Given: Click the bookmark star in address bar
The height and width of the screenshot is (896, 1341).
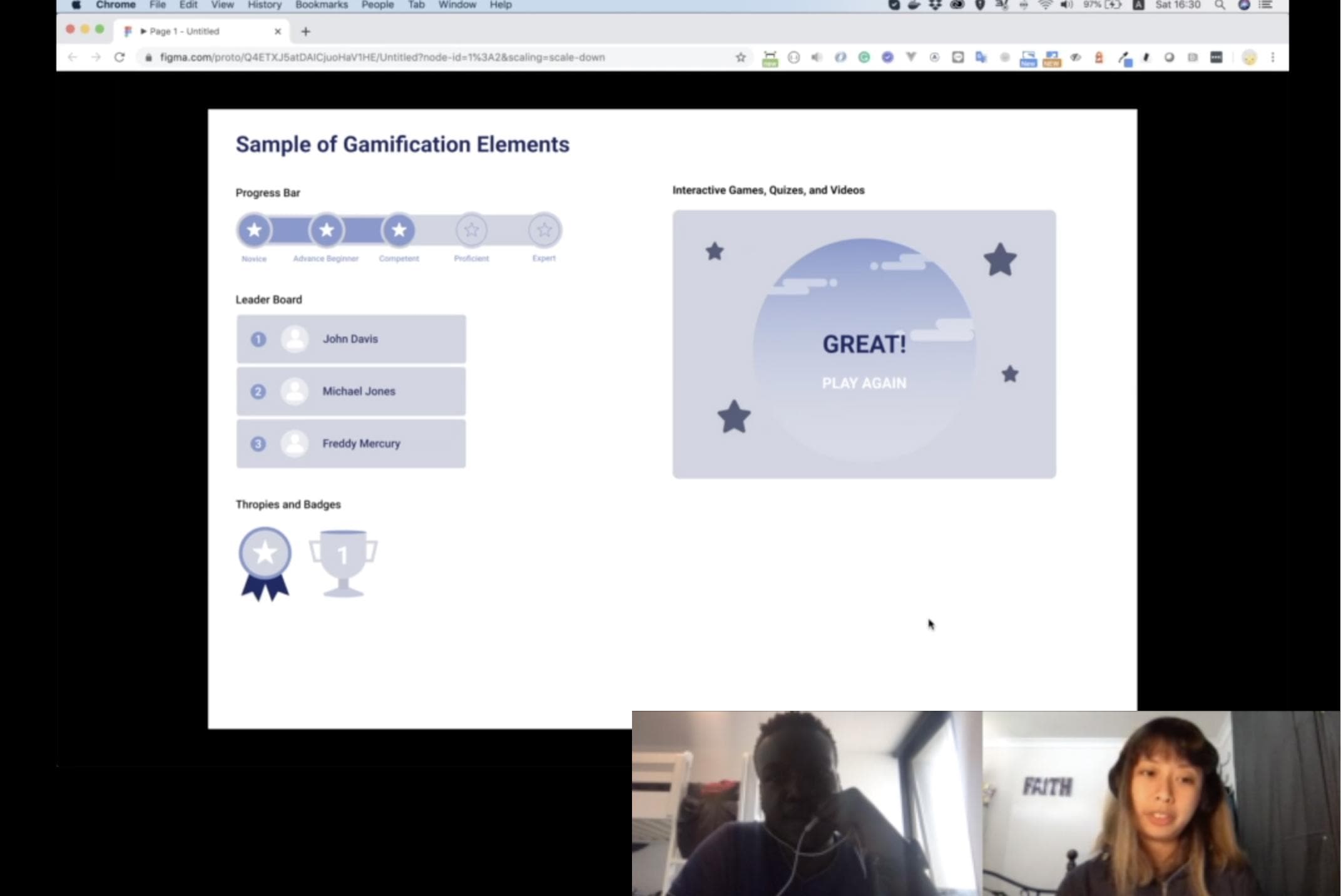Looking at the screenshot, I should click(741, 58).
